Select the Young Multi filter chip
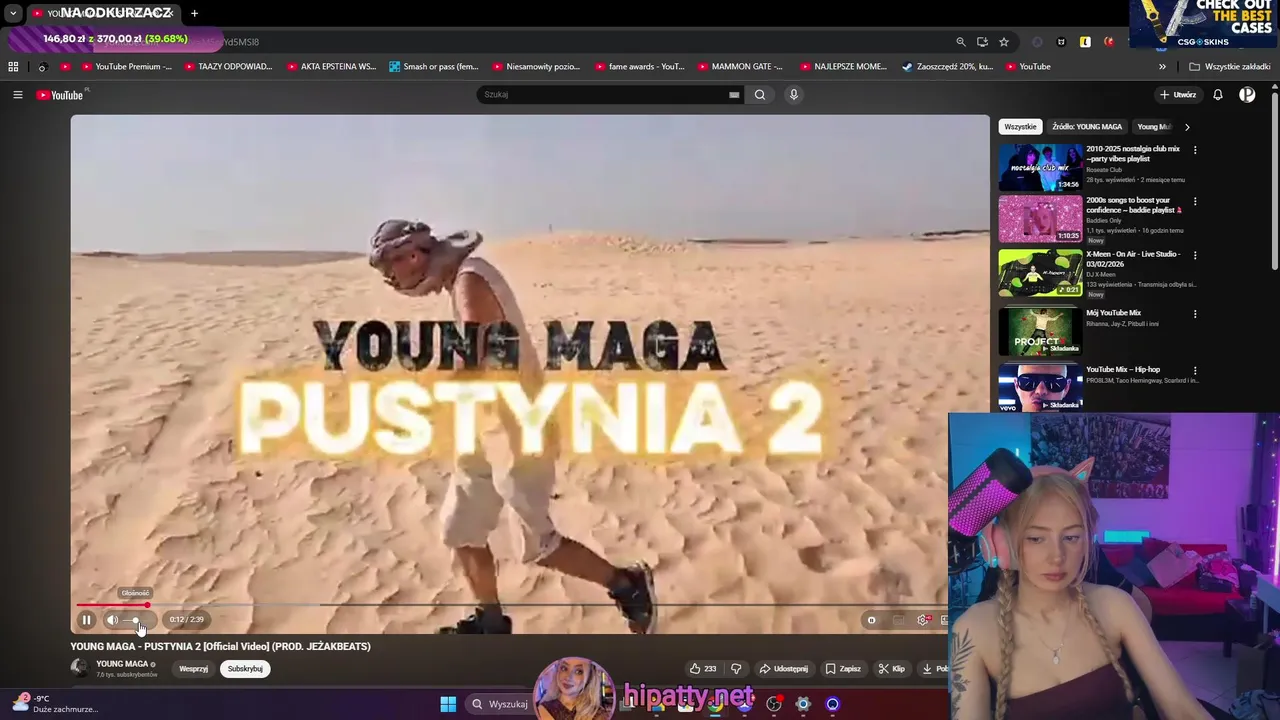1280x720 pixels. coord(1153,127)
